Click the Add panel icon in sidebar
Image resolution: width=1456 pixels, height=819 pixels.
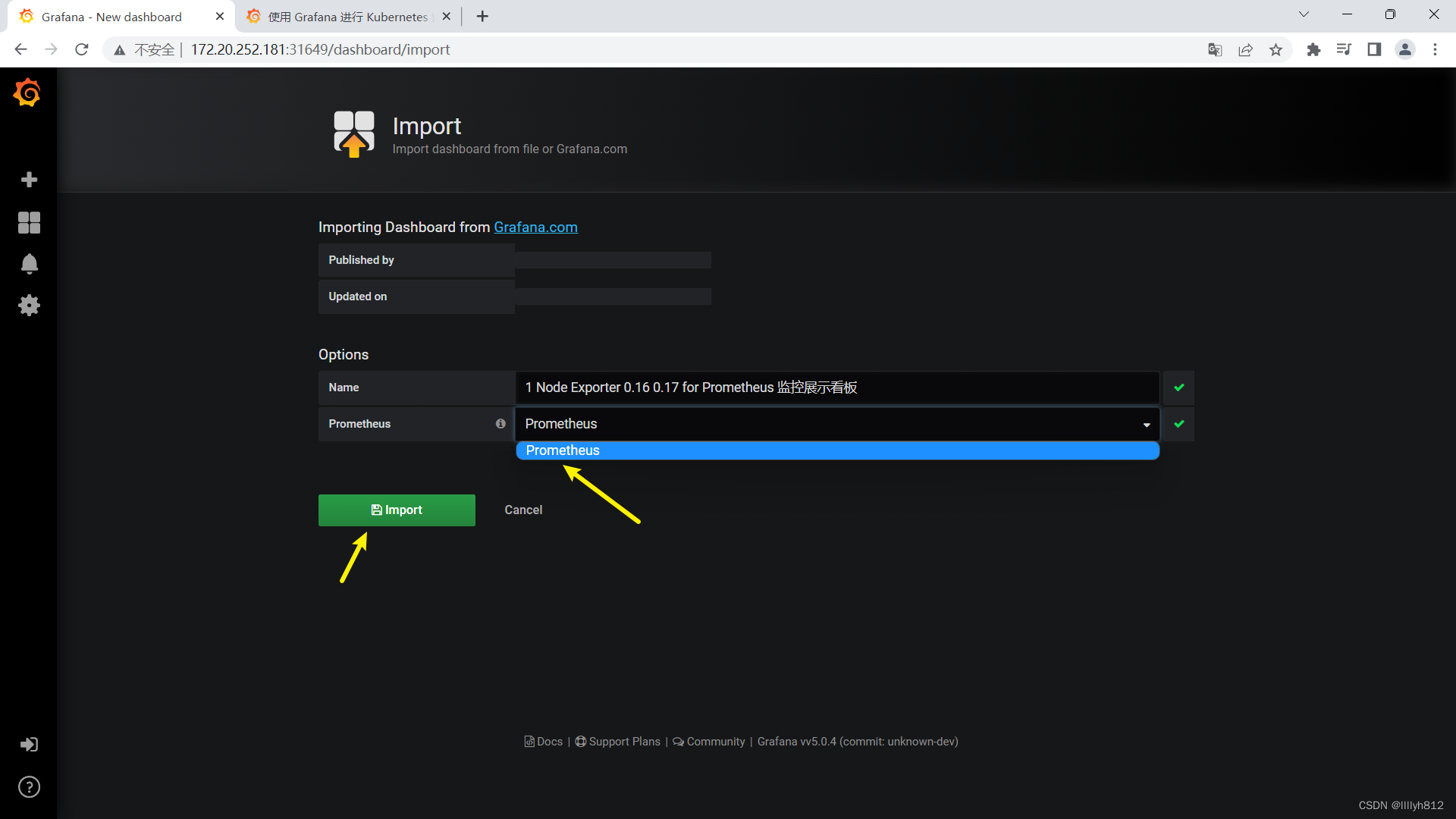coord(28,180)
